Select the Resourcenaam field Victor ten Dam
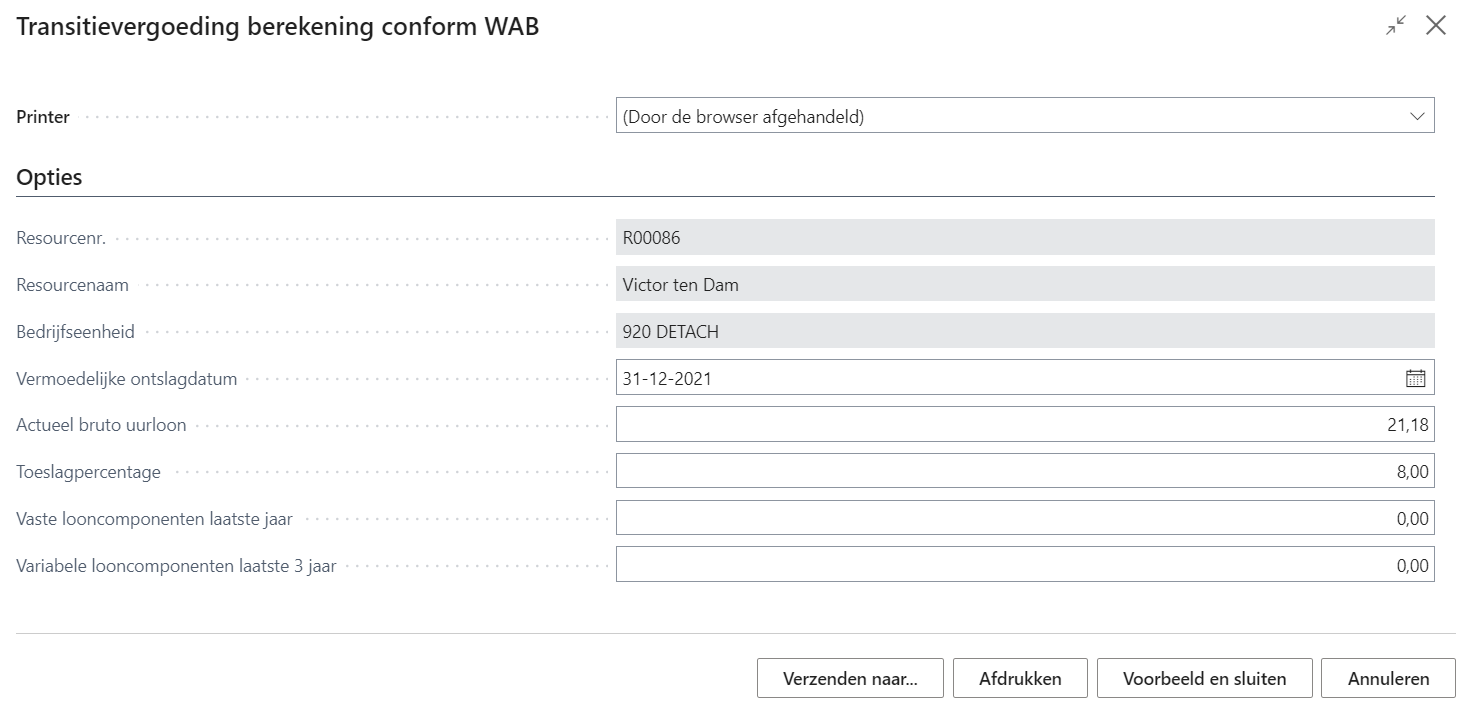This screenshot has height=710, width=1462. click(x=1024, y=285)
